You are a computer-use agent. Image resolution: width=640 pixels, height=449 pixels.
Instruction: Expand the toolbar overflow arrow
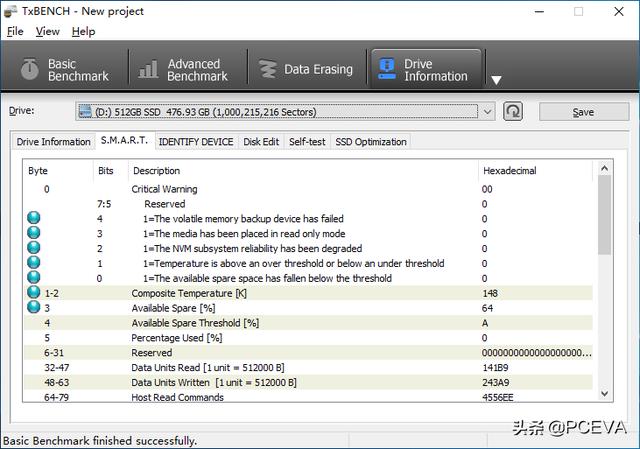tap(496, 80)
